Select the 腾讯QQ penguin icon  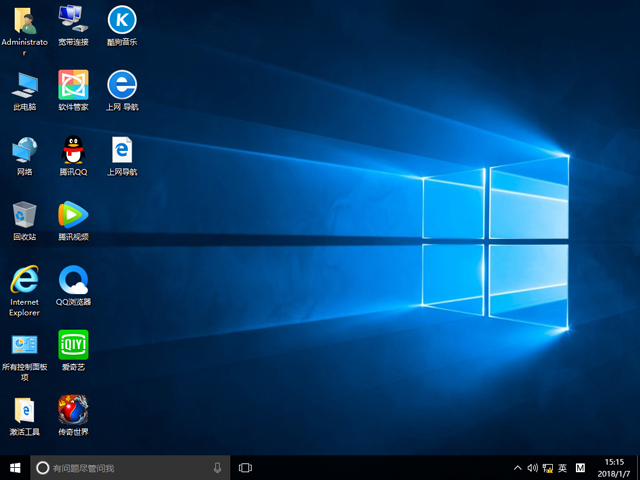[73, 150]
